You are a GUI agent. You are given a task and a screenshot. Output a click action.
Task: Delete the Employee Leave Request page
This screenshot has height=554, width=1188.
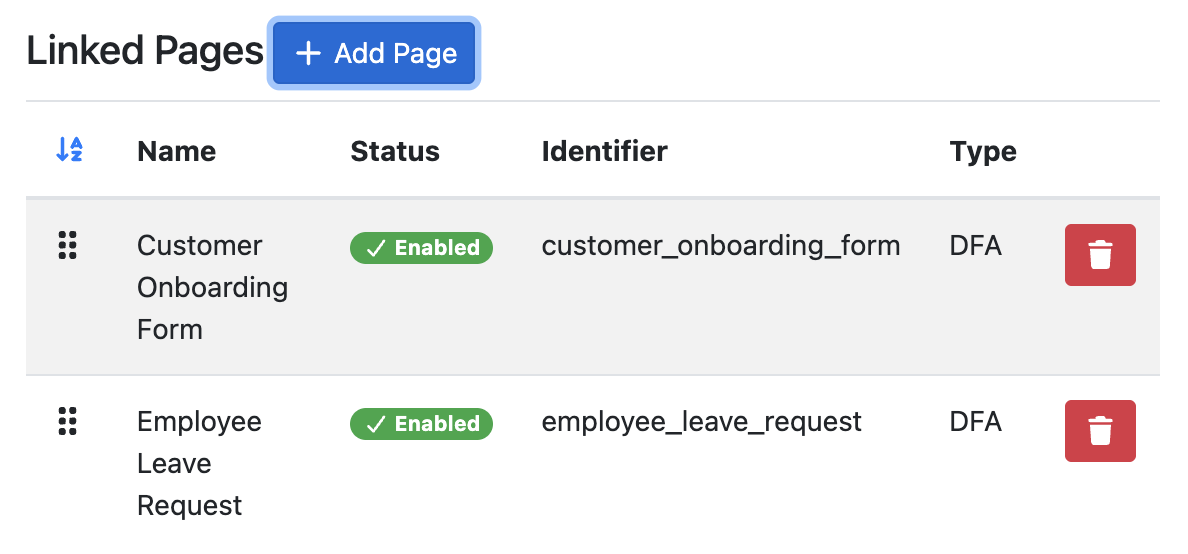click(1100, 430)
